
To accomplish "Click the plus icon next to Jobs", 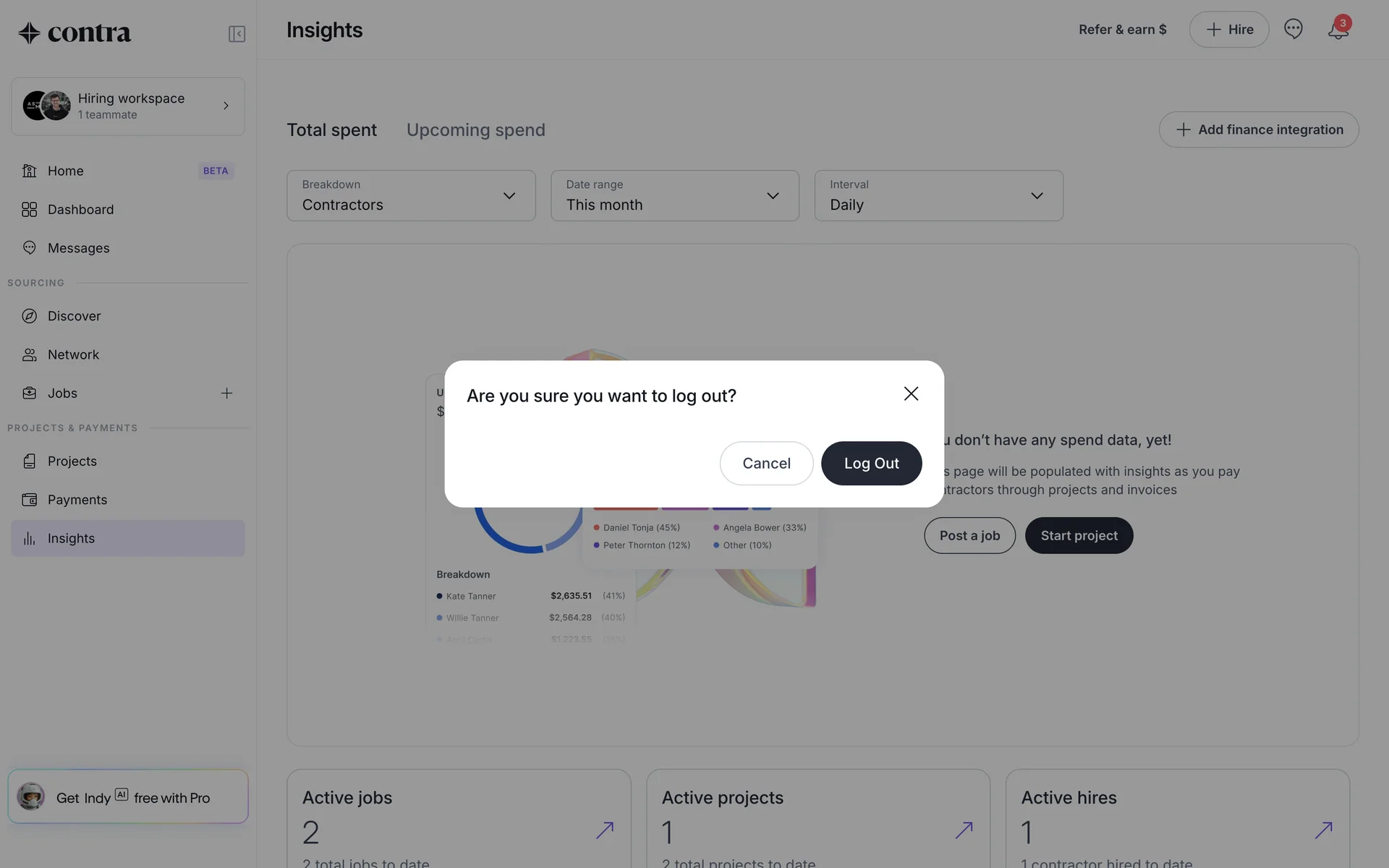I will (226, 393).
